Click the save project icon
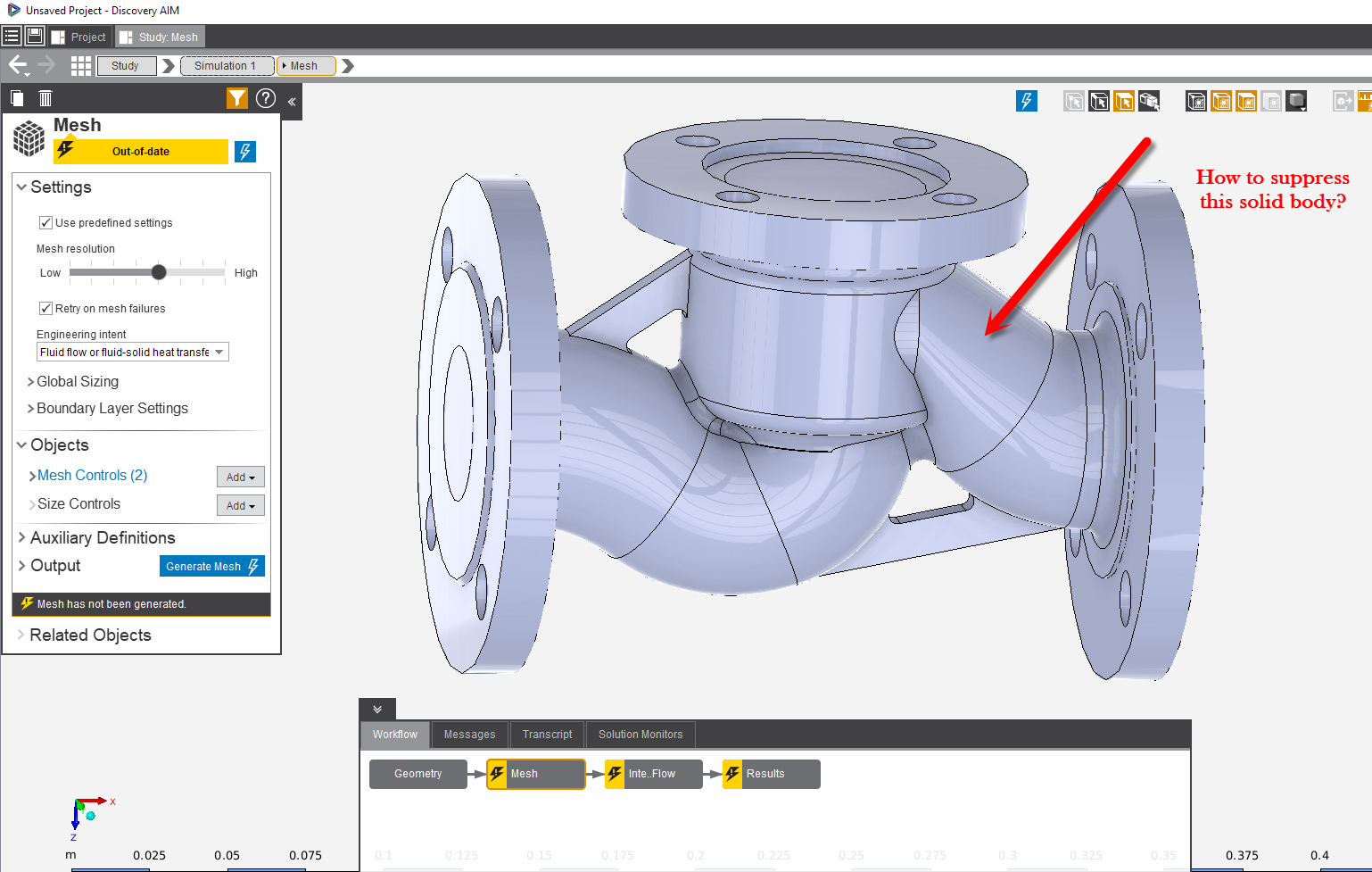The width and height of the screenshot is (1372, 872). [x=35, y=37]
